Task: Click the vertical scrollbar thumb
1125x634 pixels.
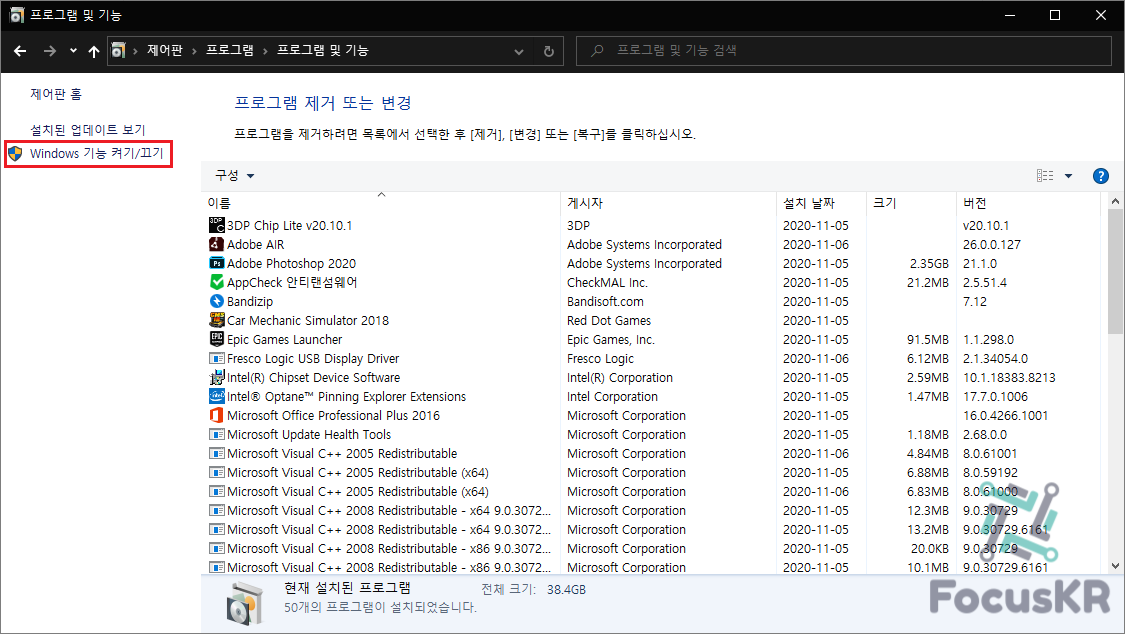Action: (x=1116, y=273)
